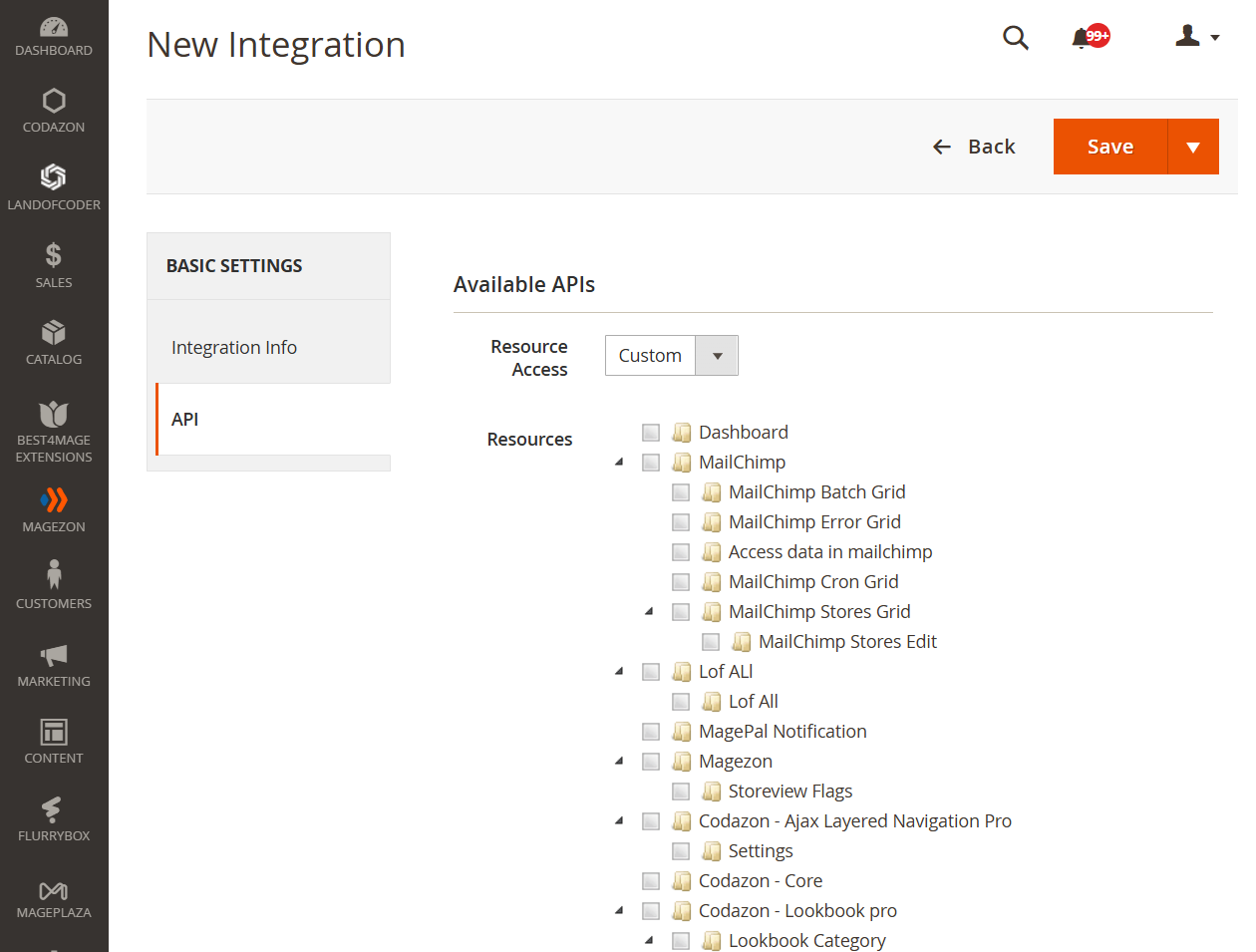
Task: Check the Codazon - Core checkbox
Action: 651,881
